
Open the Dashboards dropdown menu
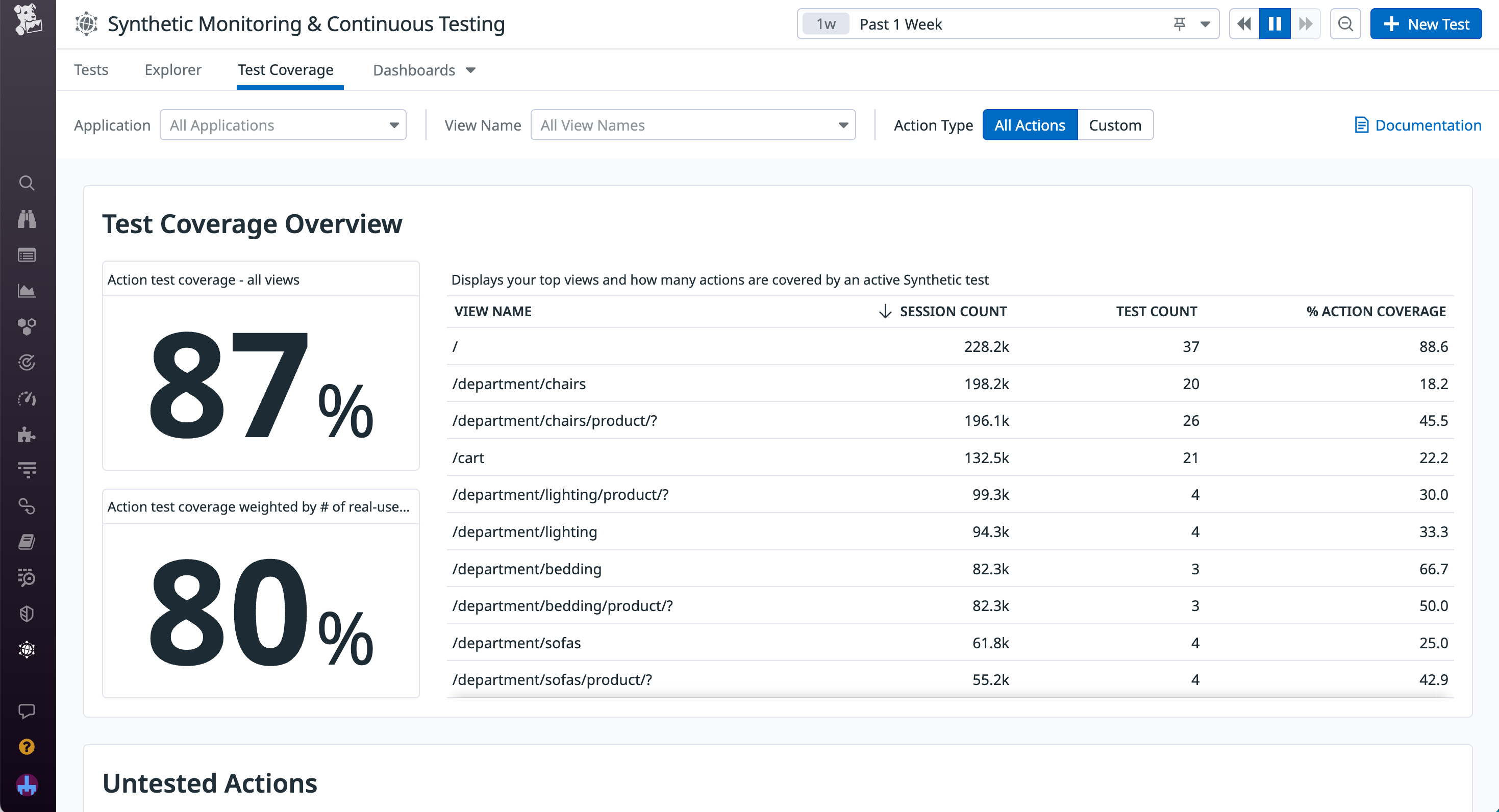[423, 70]
